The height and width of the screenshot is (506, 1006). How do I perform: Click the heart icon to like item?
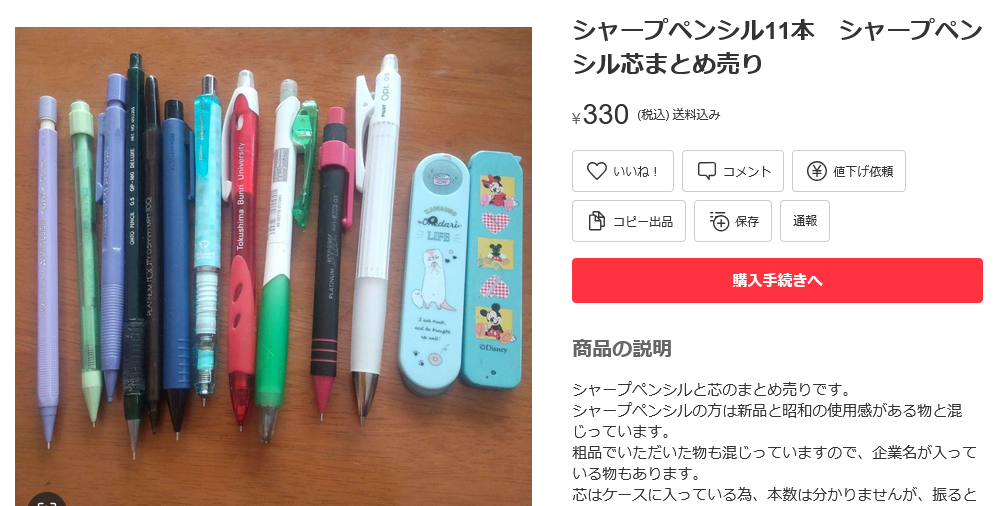[x=597, y=171]
